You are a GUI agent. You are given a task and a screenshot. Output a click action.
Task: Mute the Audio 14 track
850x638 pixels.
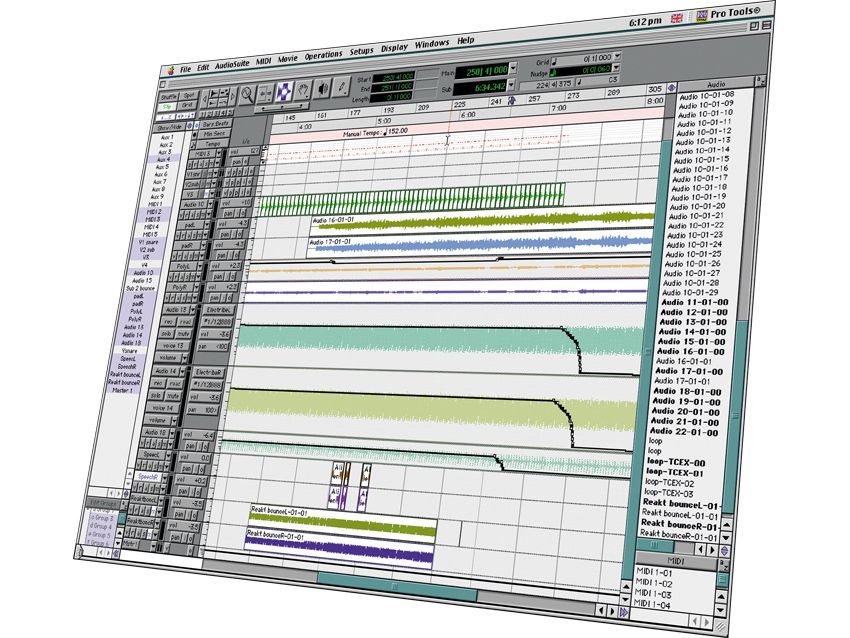(x=174, y=395)
